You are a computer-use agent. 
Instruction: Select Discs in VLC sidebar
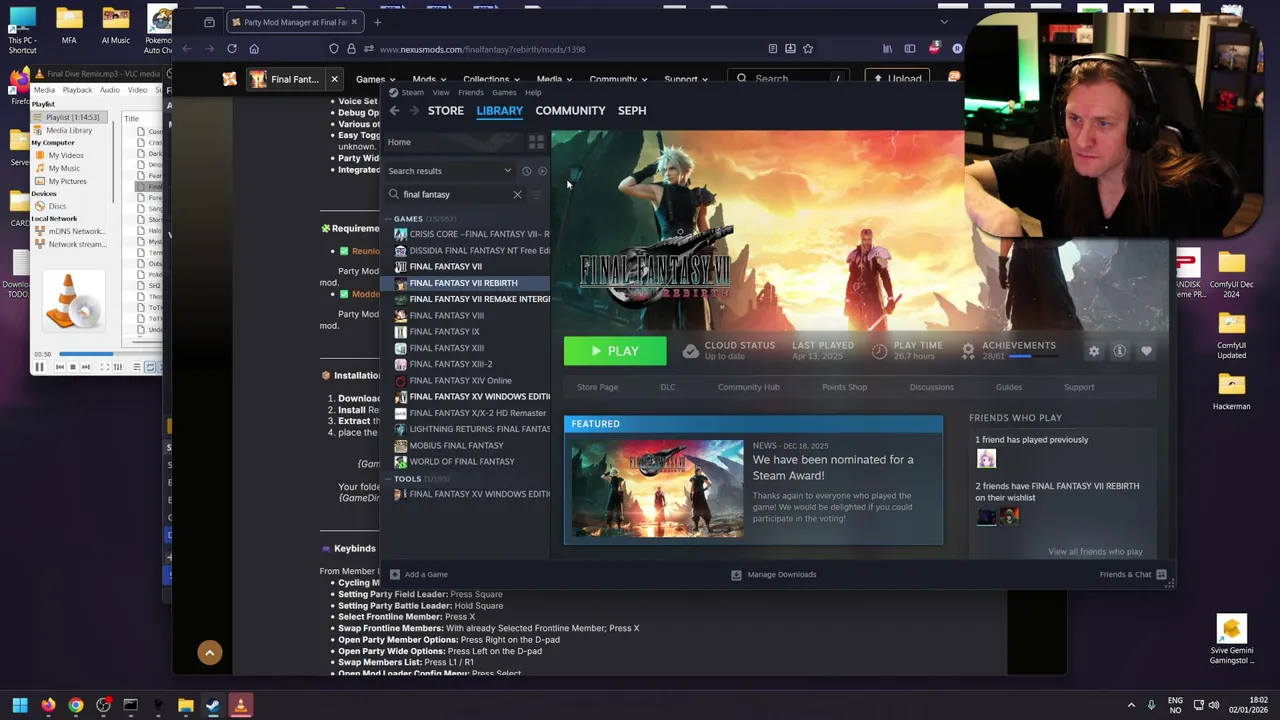pyautogui.click(x=57, y=206)
